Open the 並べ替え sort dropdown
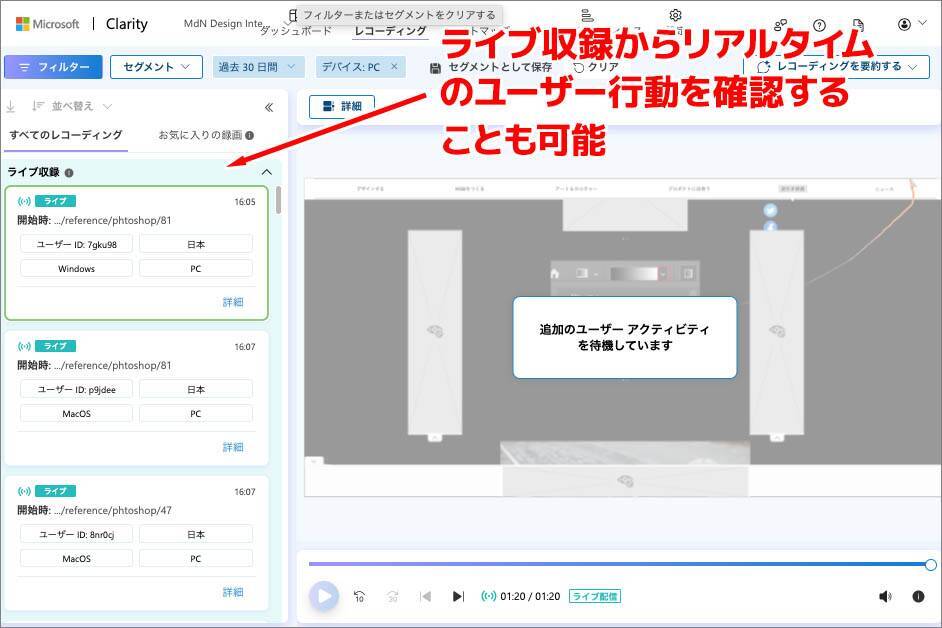This screenshot has width=942, height=628. click(72, 106)
